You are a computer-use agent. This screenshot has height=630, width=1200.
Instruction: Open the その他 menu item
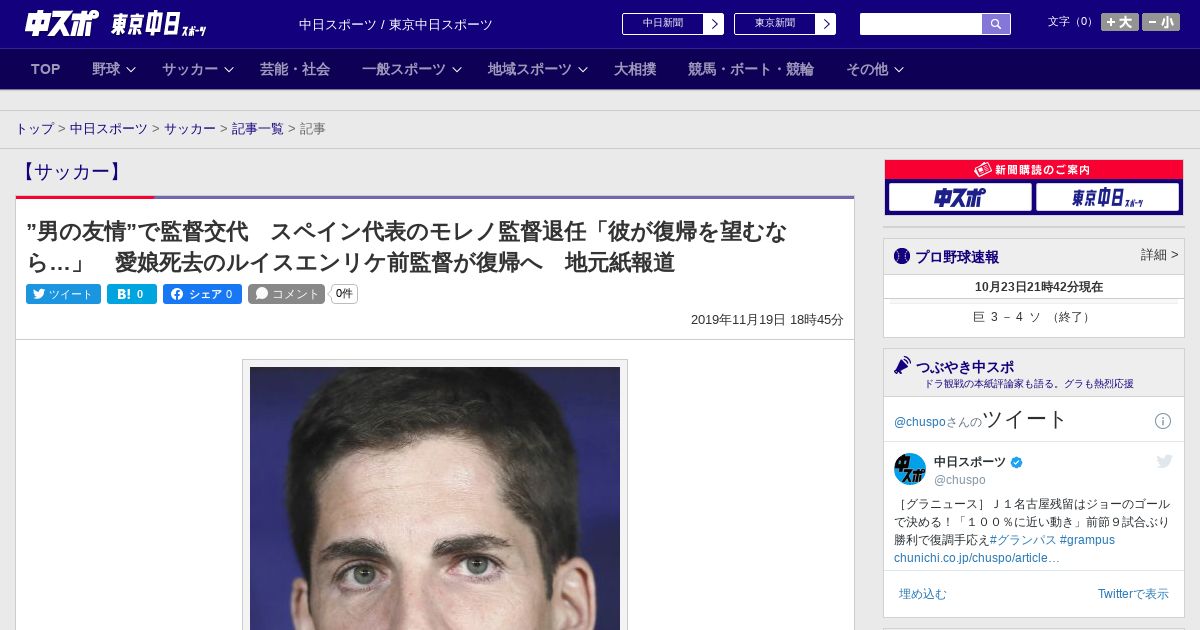tap(867, 69)
